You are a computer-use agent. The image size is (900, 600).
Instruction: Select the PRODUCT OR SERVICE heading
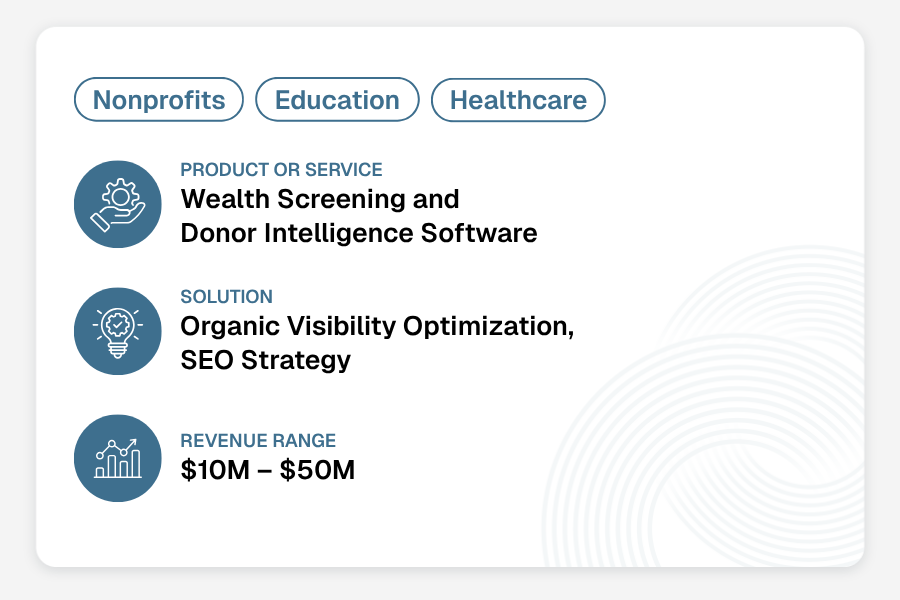(281, 170)
